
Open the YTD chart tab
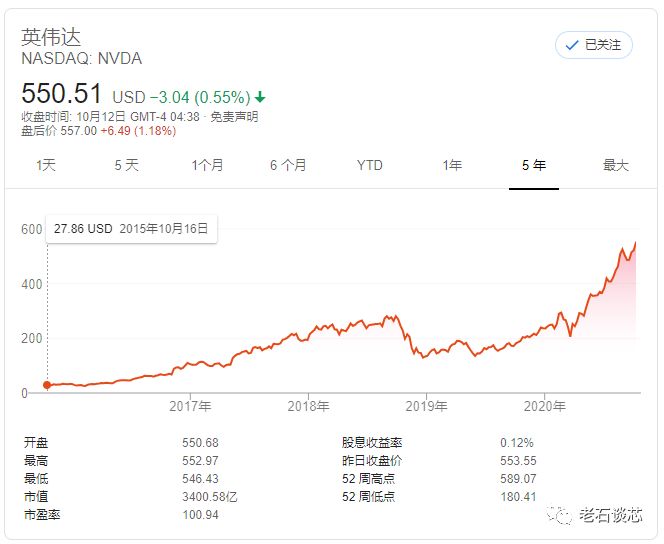(370, 165)
